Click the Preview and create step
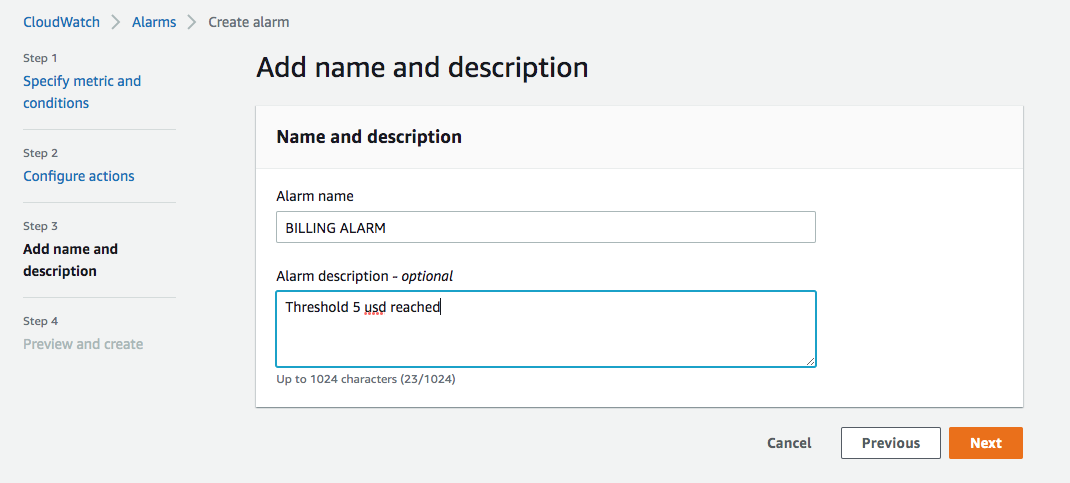 (83, 344)
